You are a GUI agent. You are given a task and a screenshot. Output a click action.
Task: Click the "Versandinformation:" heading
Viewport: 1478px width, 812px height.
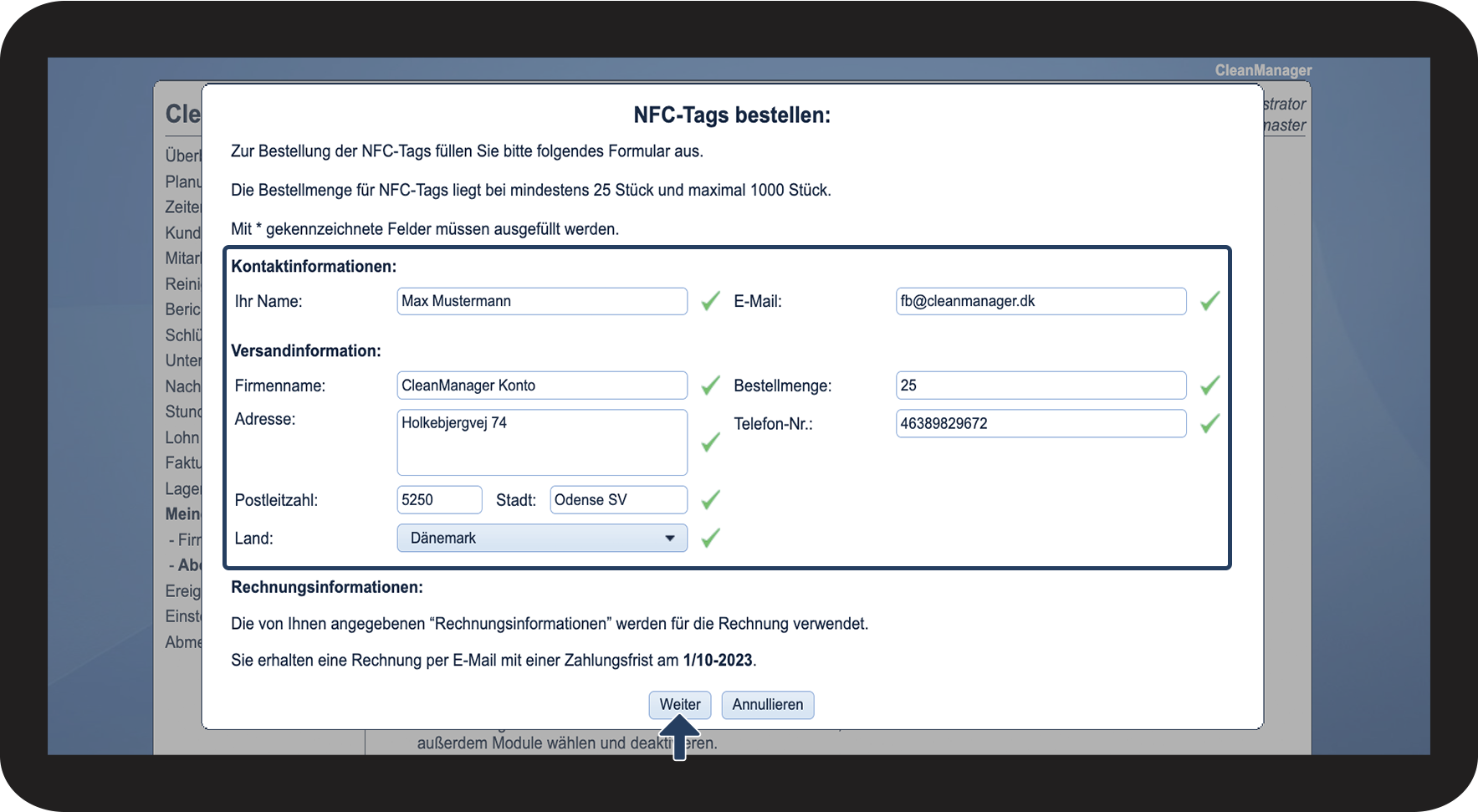pos(306,351)
